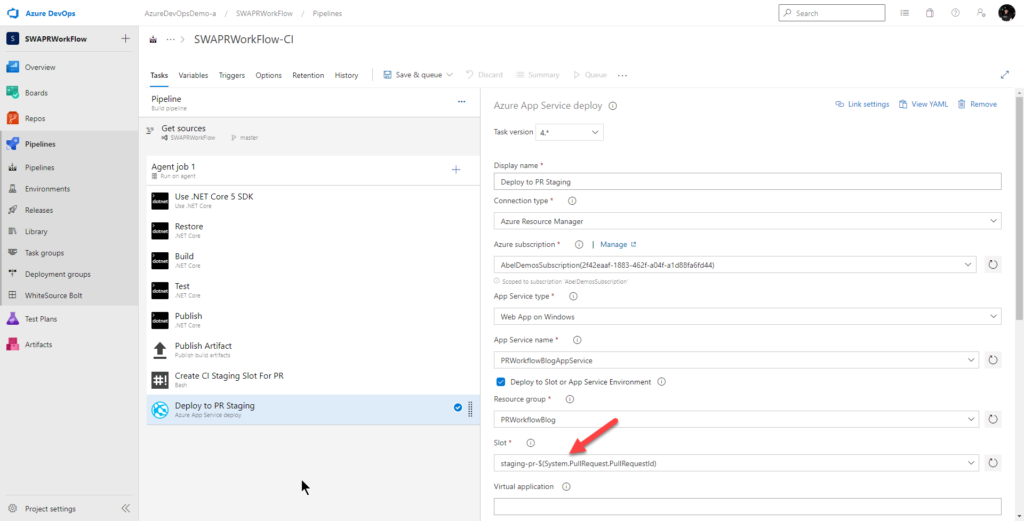Open the Boards section in sidebar
1024x521 pixels.
tap(36, 93)
